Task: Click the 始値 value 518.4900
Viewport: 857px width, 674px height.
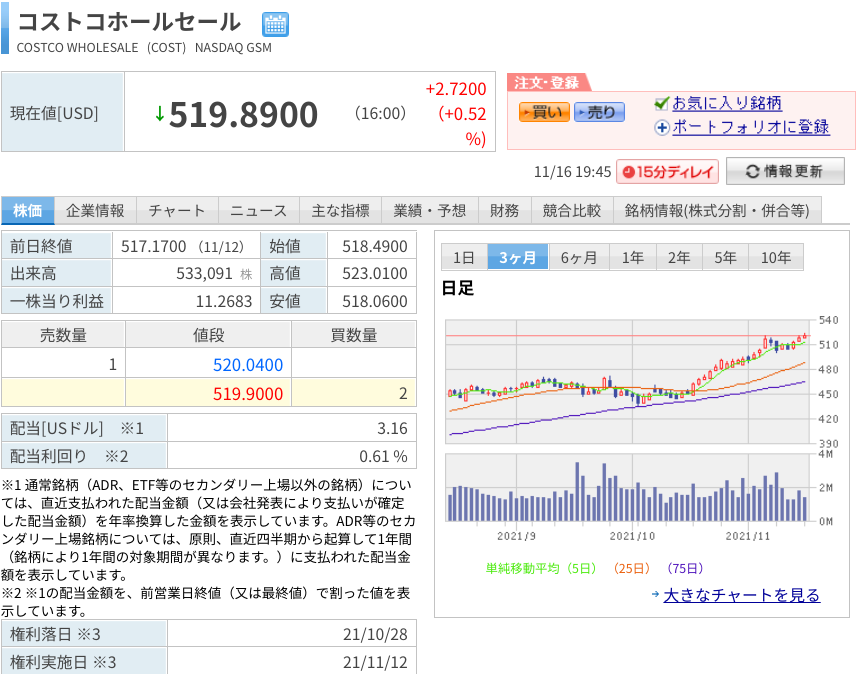Action: click(375, 247)
